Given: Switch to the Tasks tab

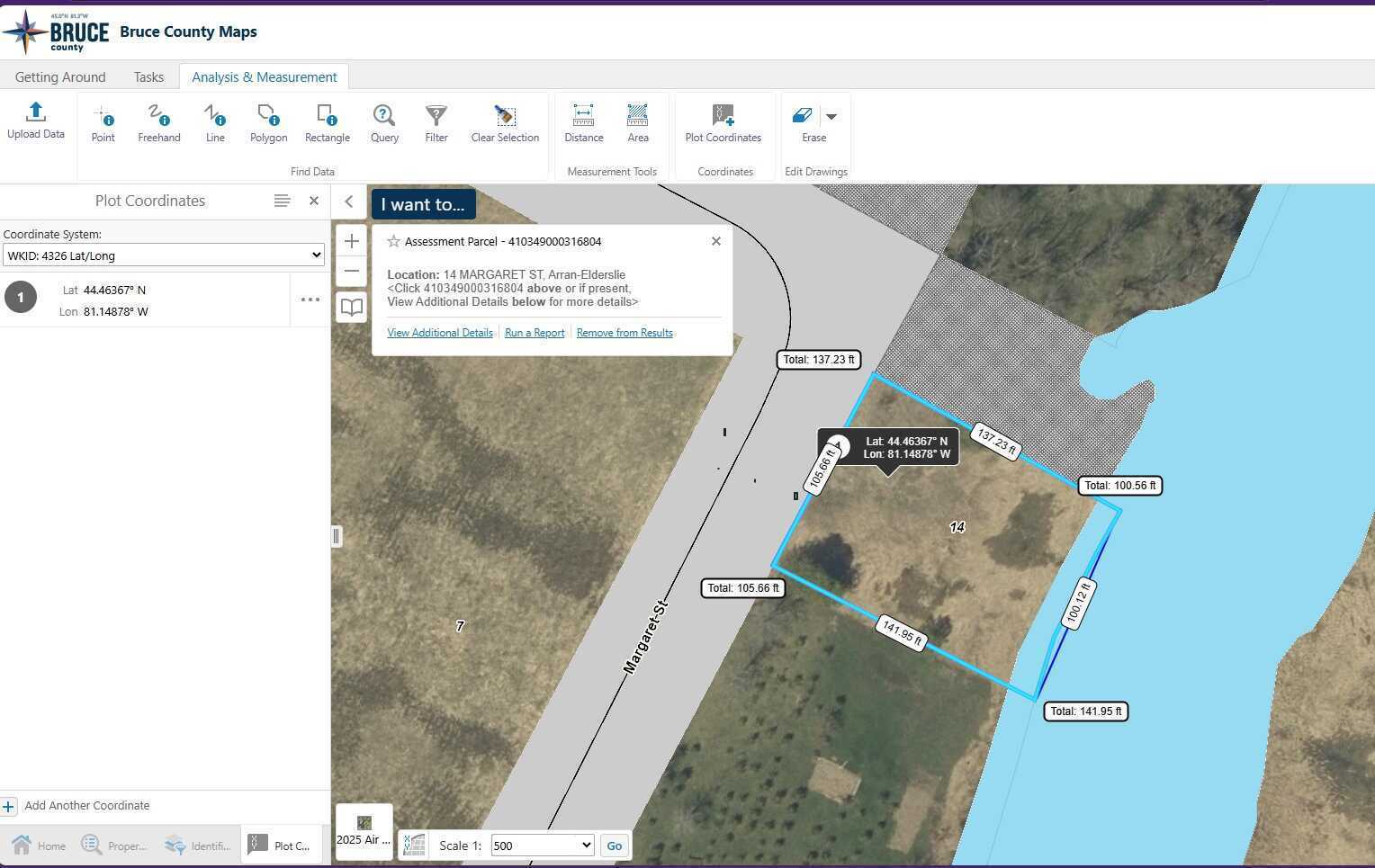Looking at the screenshot, I should pyautogui.click(x=148, y=77).
